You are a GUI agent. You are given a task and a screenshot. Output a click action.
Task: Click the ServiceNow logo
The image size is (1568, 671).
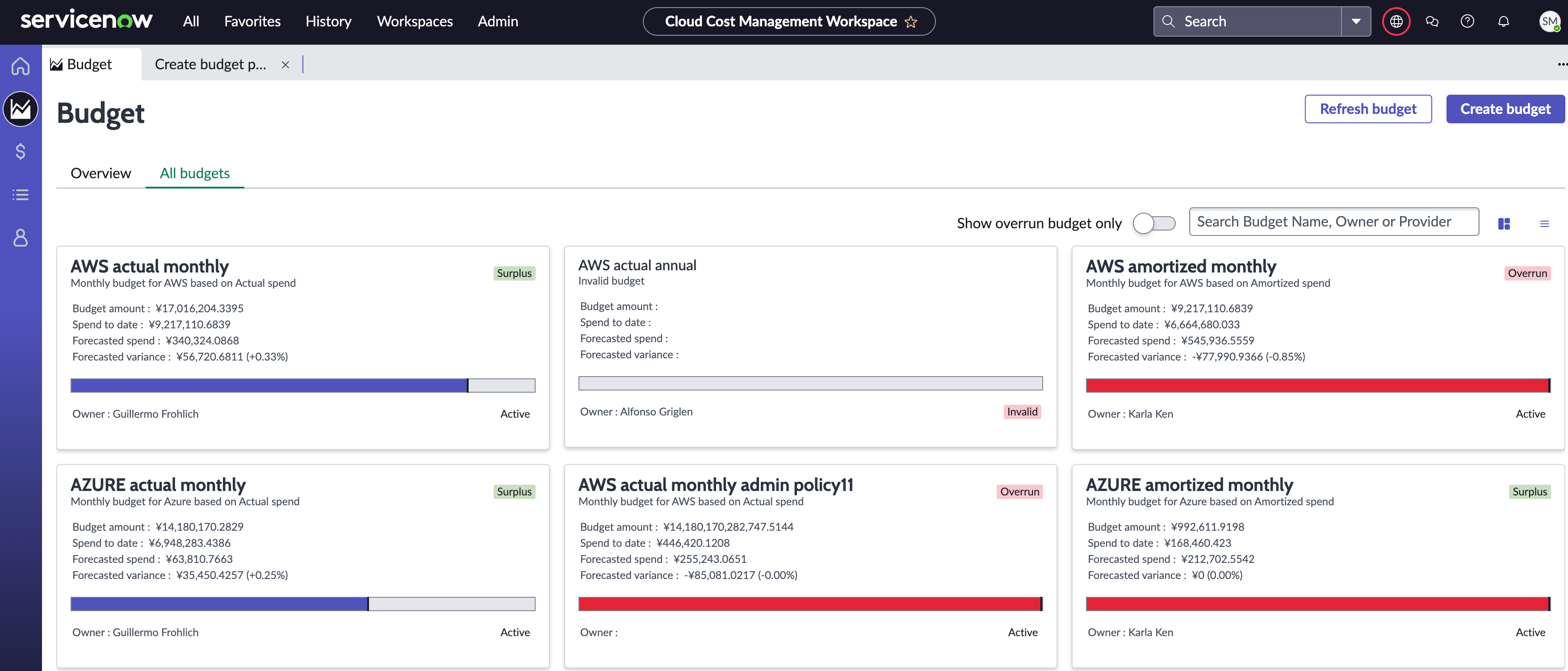coord(86,20)
